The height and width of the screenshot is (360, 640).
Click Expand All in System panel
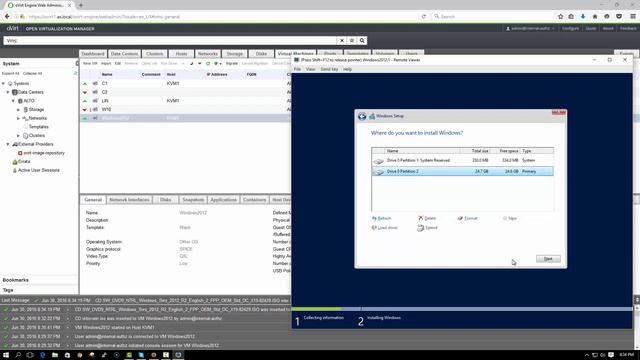pyautogui.click(x=10, y=73)
